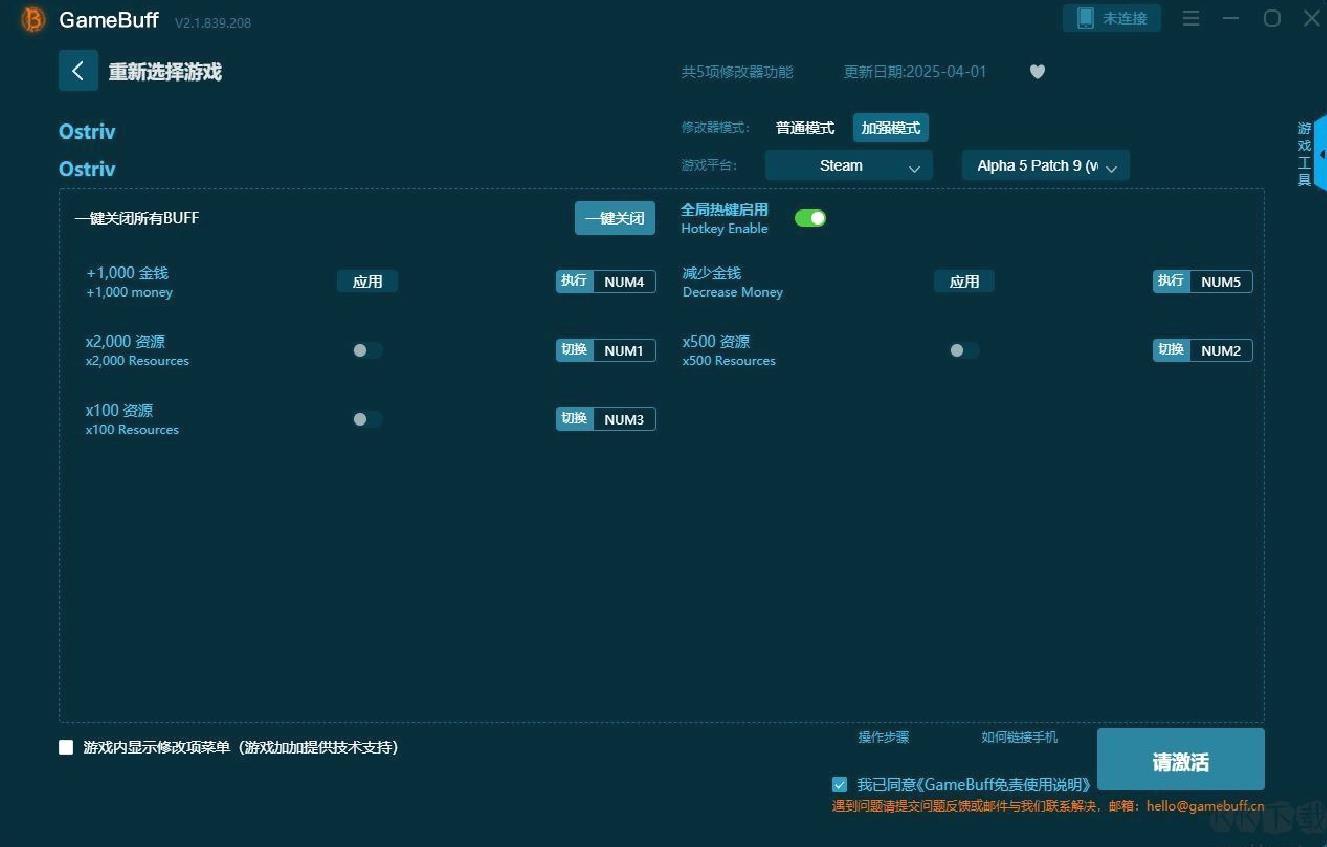
Task: Select 加强模式 enhanced mode tab
Action: click(891, 128)
